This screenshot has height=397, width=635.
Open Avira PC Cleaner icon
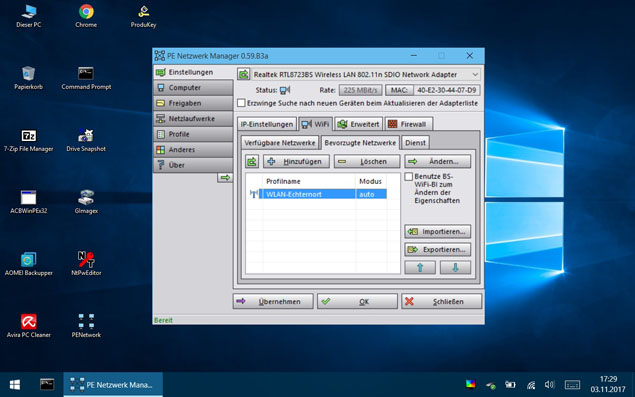[28, 326]
